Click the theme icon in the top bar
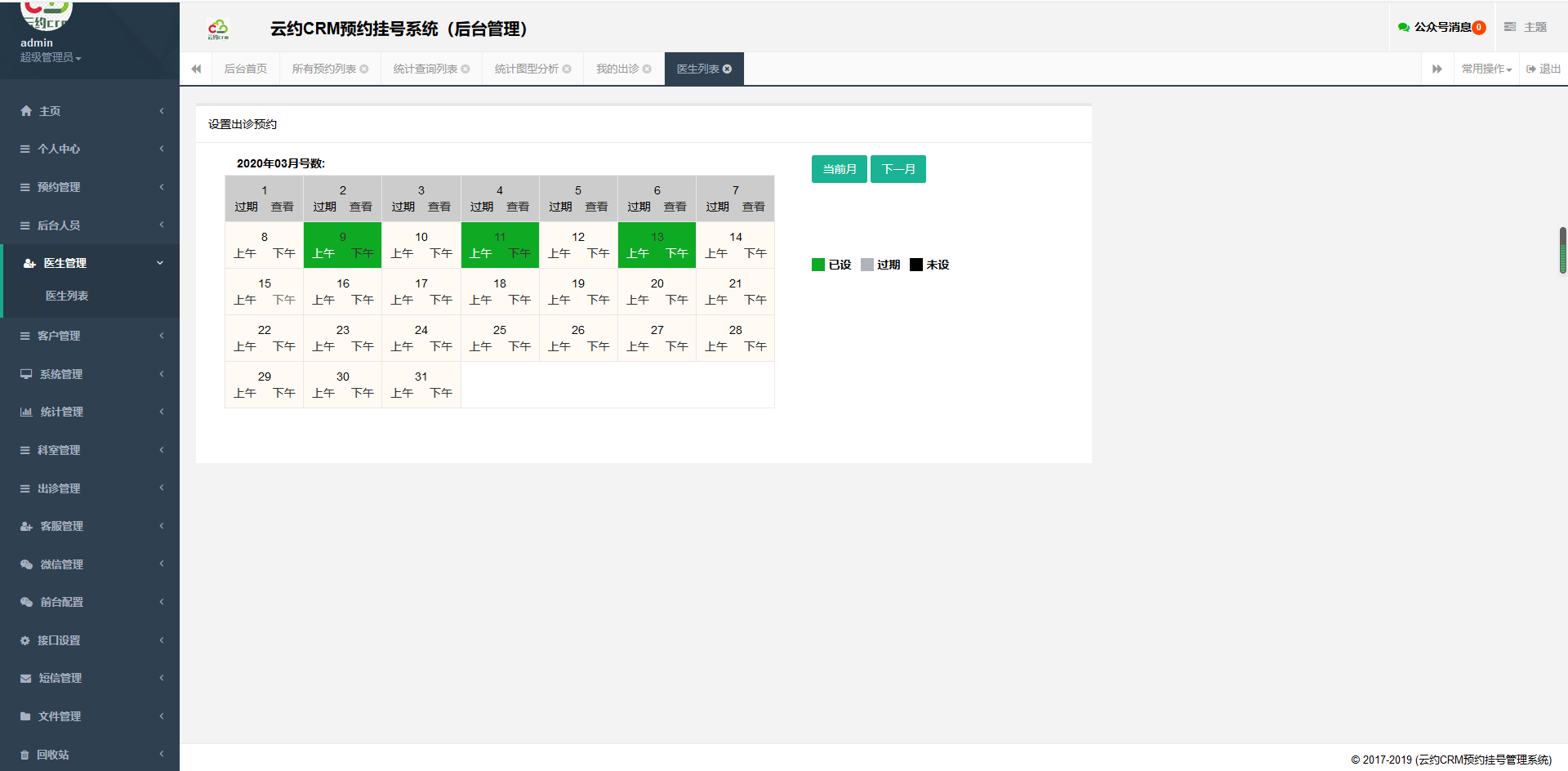 coord(1510,28)
